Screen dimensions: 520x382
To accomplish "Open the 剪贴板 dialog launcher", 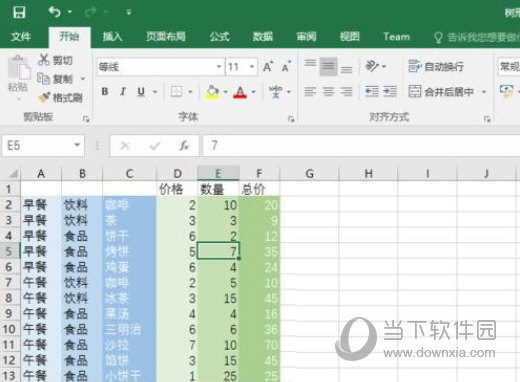I will point(86,119).
